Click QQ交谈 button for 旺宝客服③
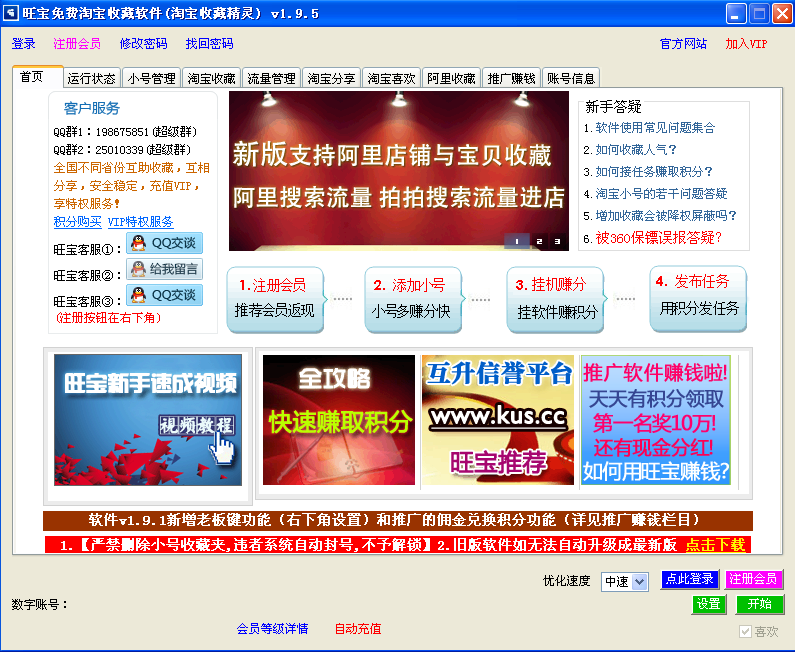 165,295
